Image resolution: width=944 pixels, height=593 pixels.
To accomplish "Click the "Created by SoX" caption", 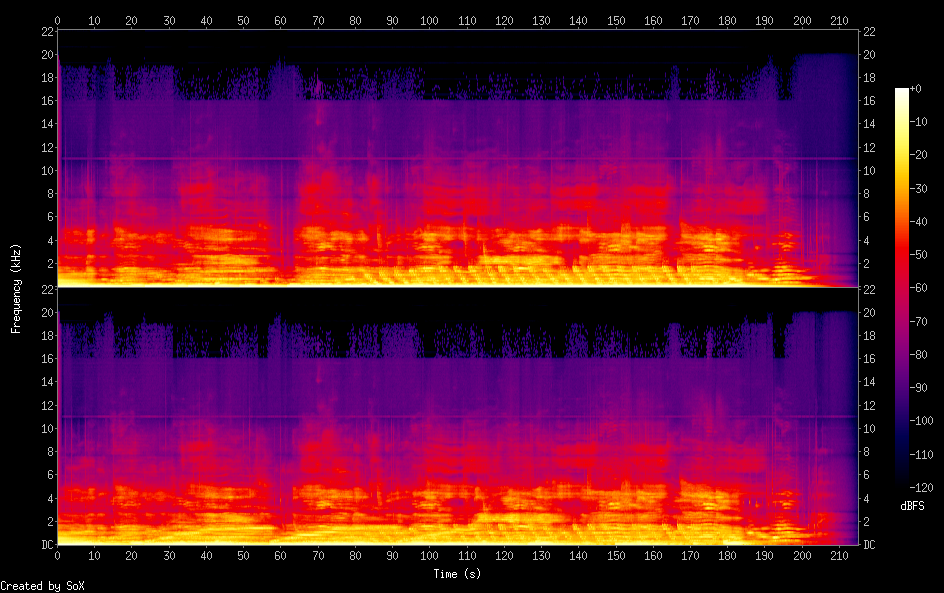I will (x=42, y=586).
